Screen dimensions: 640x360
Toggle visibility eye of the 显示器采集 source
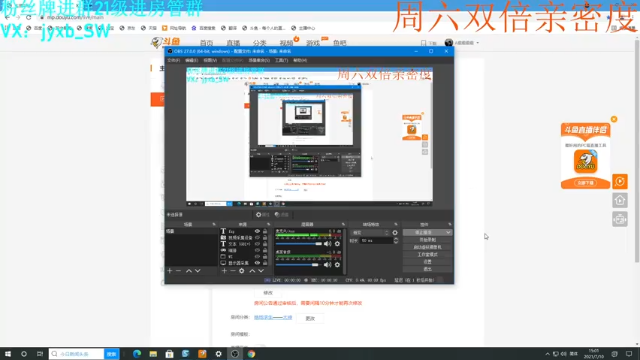(257, 263)
